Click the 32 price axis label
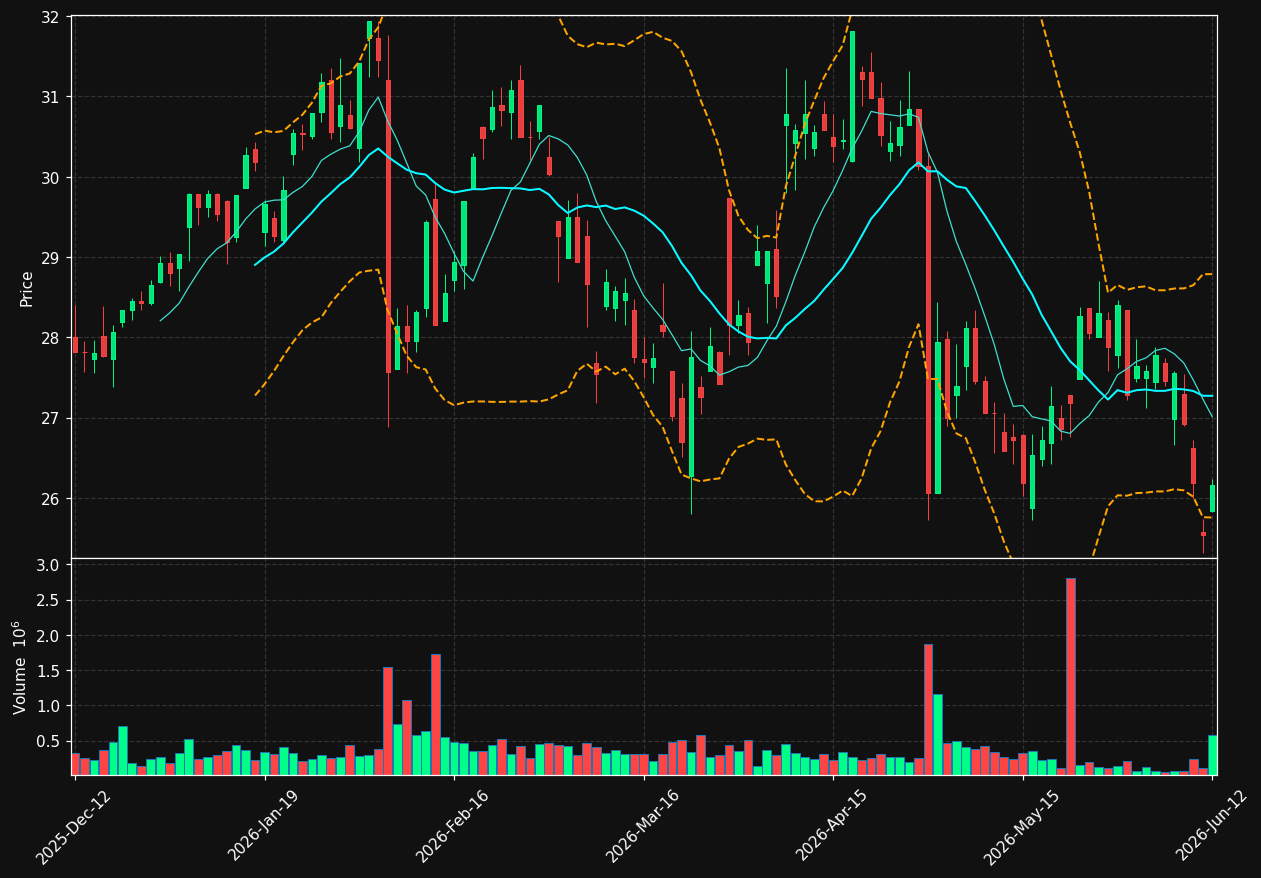Image resolution: width=1261 pixels, height=878 pixels. point(49,17)
